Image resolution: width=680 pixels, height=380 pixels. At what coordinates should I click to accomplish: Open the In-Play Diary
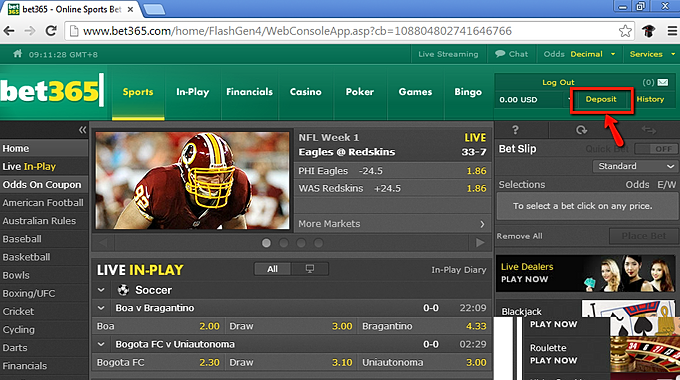tap(459, 270)
